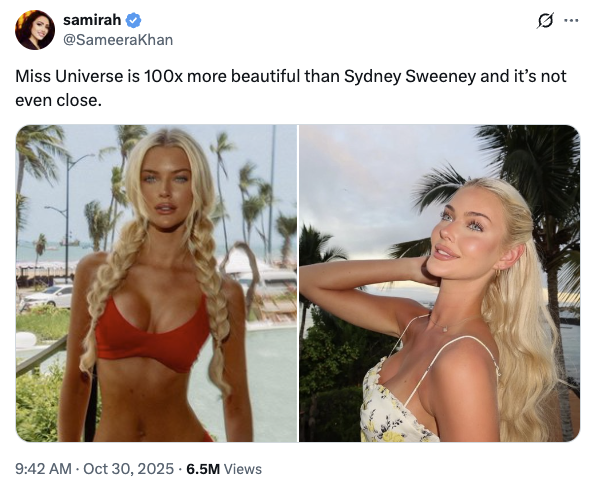This screenshot has width=595, height=488.
Task: Click the white car in left photo
Action: [x=49, y=296]
